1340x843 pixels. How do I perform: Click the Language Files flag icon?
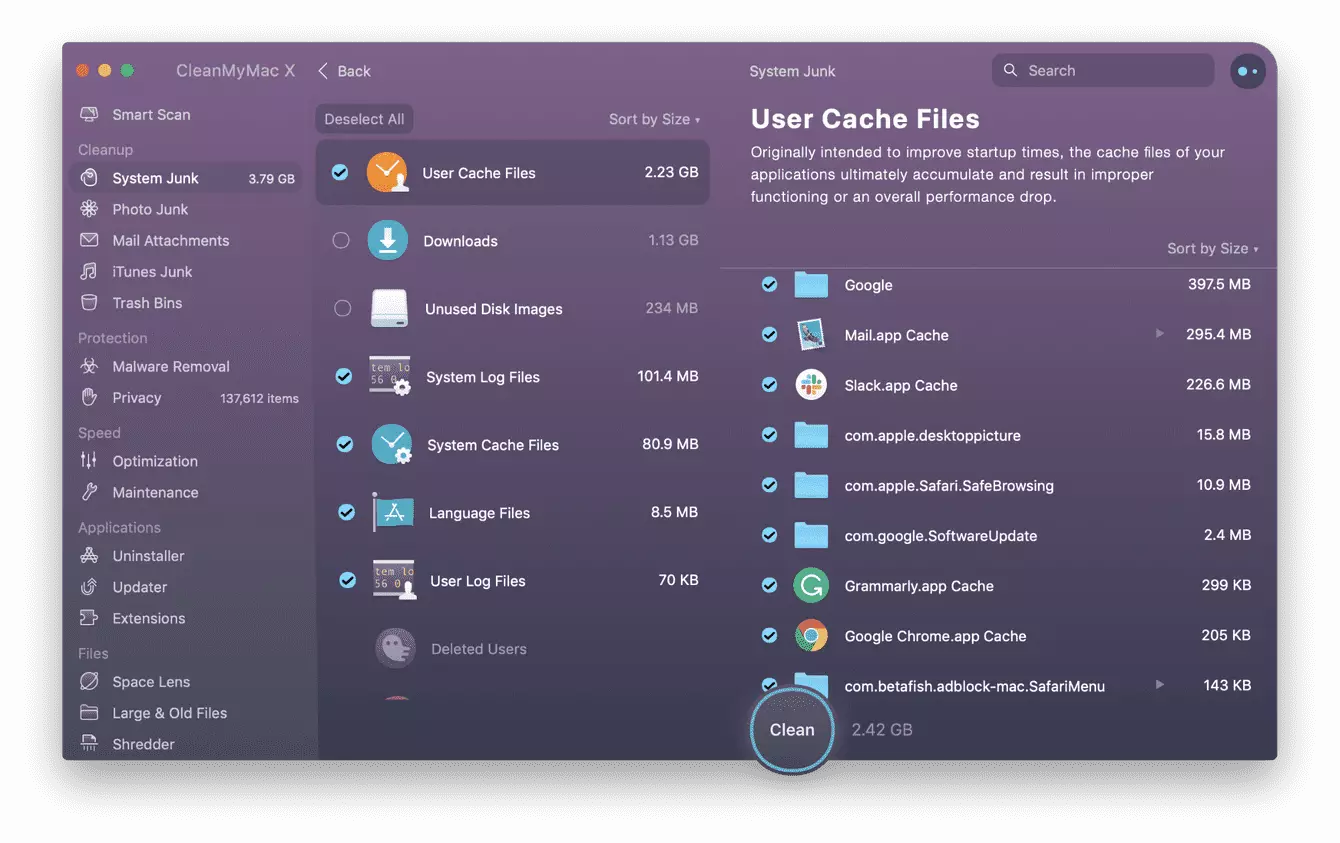click(x=393, y=512)
